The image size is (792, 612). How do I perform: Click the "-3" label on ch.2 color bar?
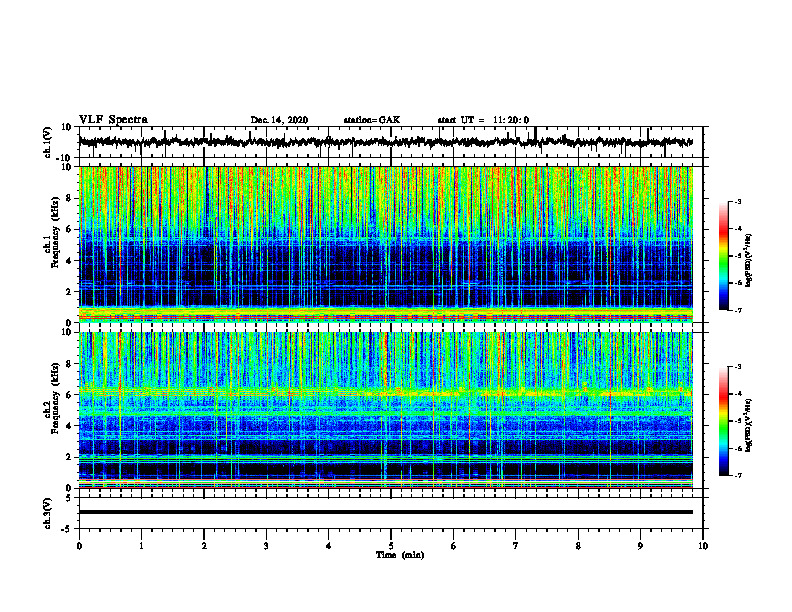click(738, 367)
